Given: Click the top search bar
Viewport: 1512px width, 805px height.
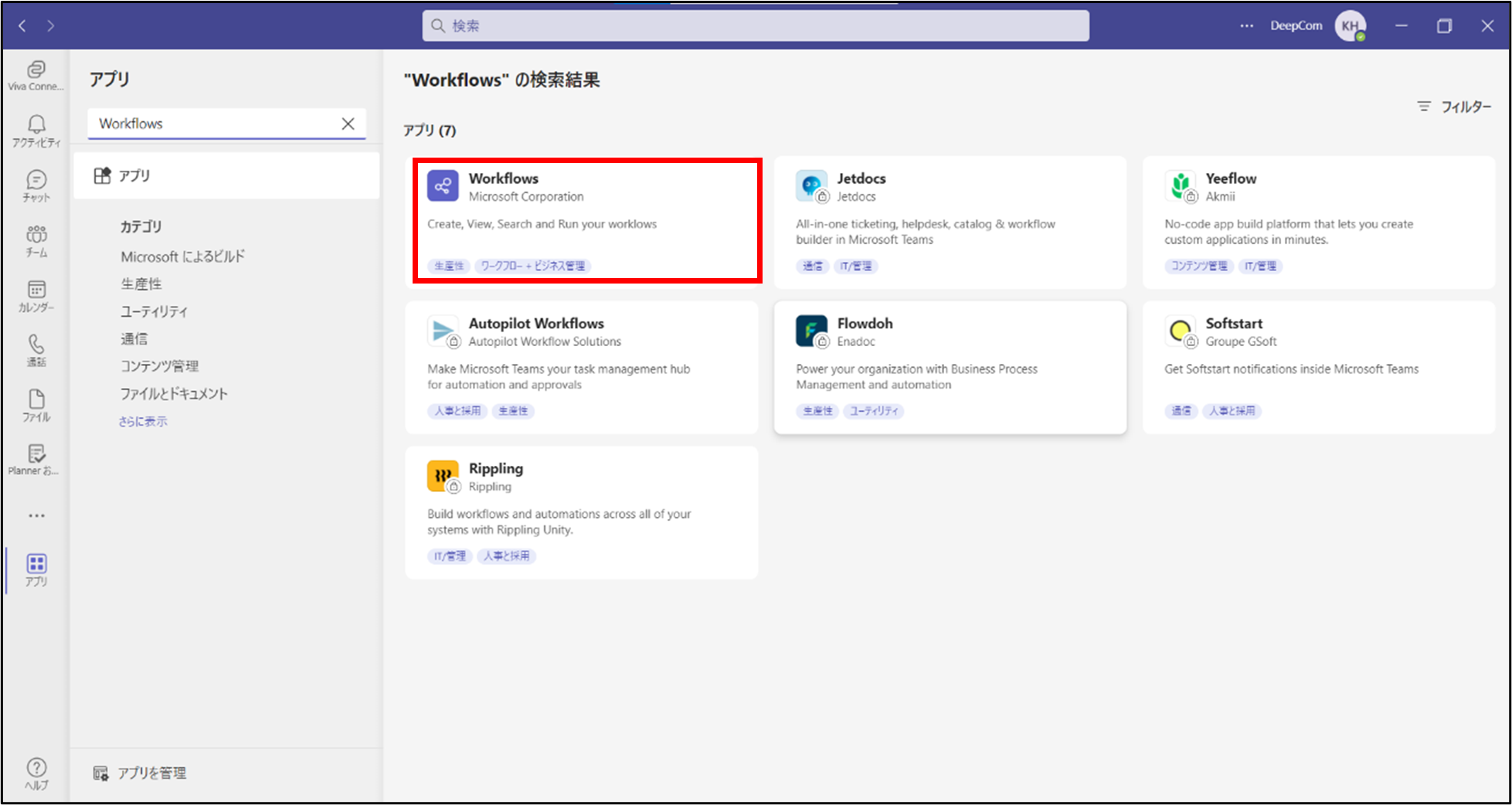Looking at the screenshot, I should click(x=756, y=25).
